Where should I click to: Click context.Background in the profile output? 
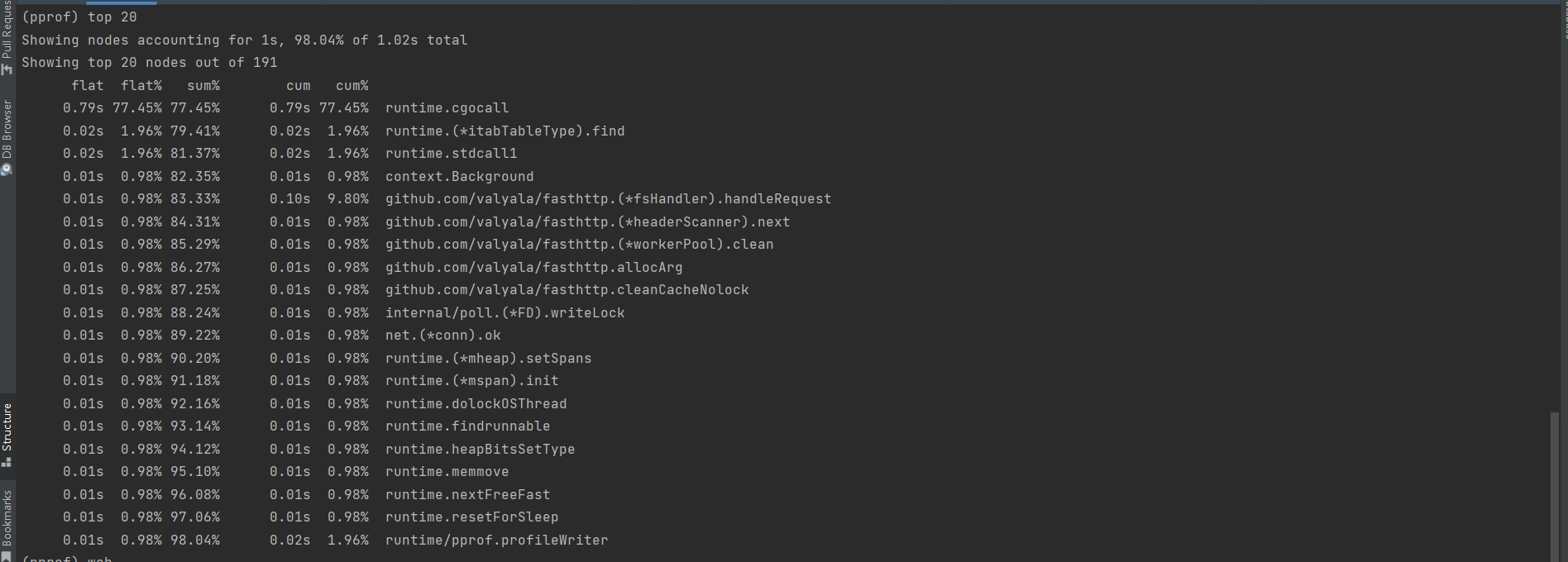pyautogui.click(x=459, y=177)
